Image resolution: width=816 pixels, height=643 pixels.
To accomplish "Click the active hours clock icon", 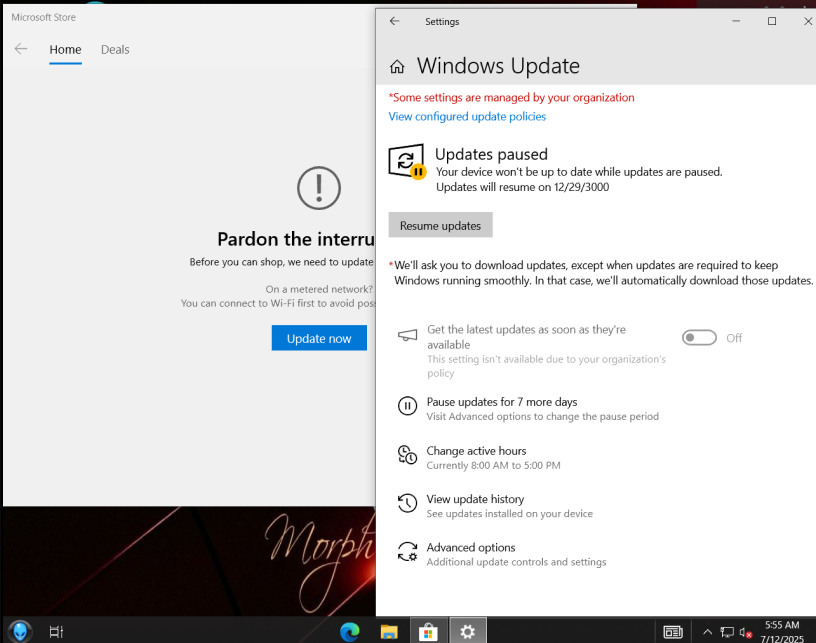I will [x=407, y=454].
